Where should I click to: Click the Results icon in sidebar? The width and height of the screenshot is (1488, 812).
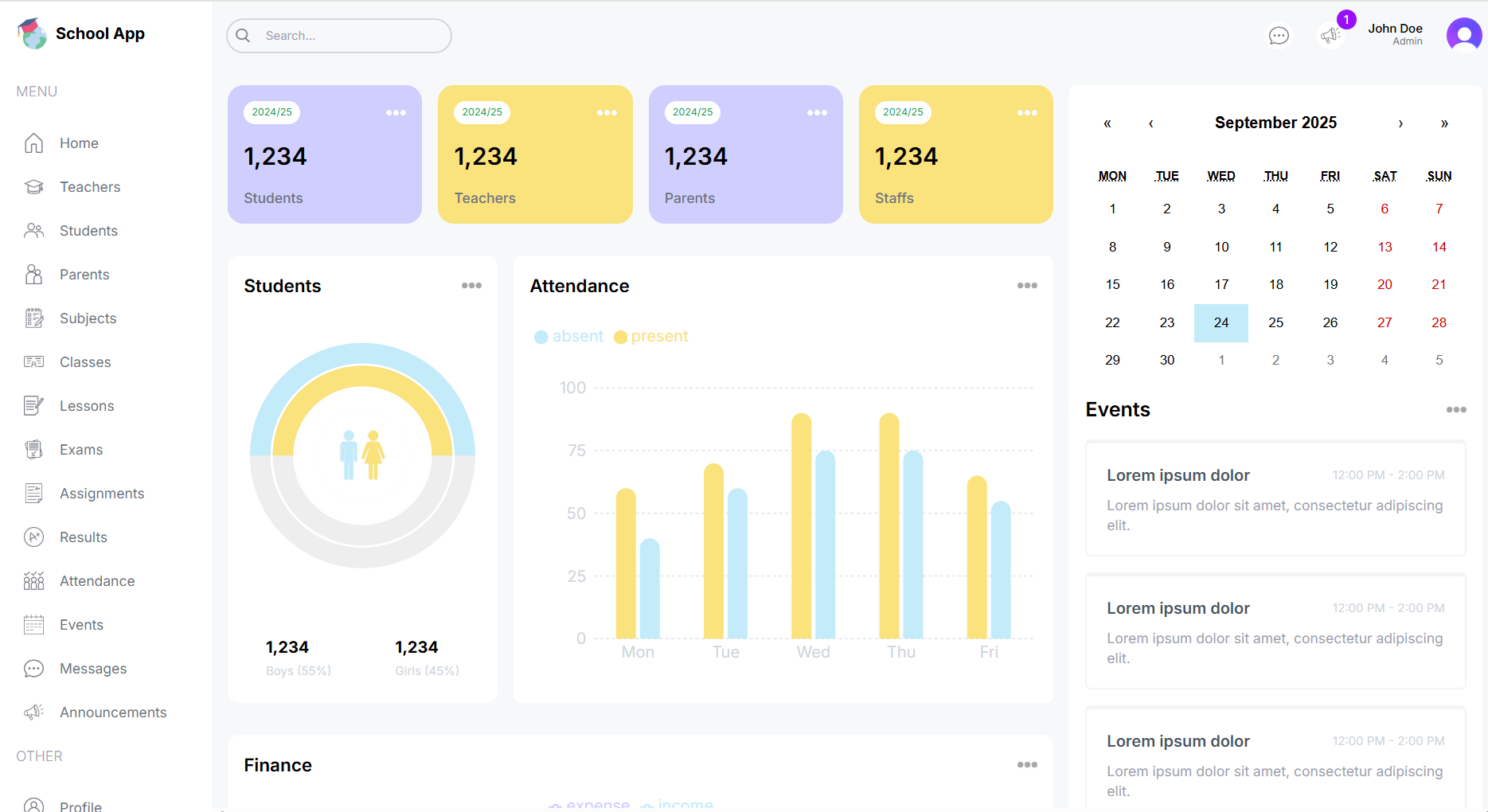[x=33, y=537]
